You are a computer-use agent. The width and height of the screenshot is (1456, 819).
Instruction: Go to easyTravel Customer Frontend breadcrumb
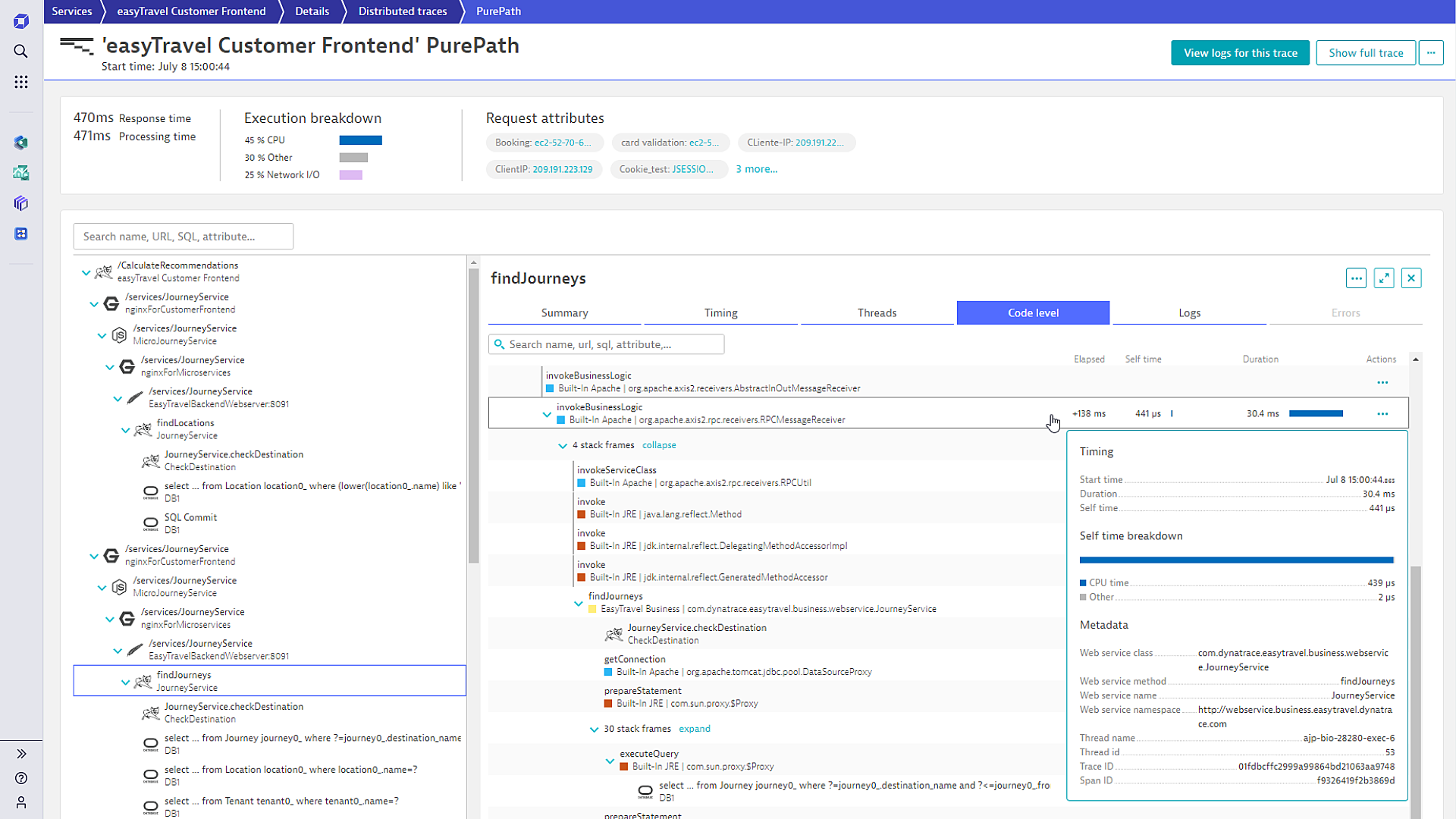coord(191,11)
